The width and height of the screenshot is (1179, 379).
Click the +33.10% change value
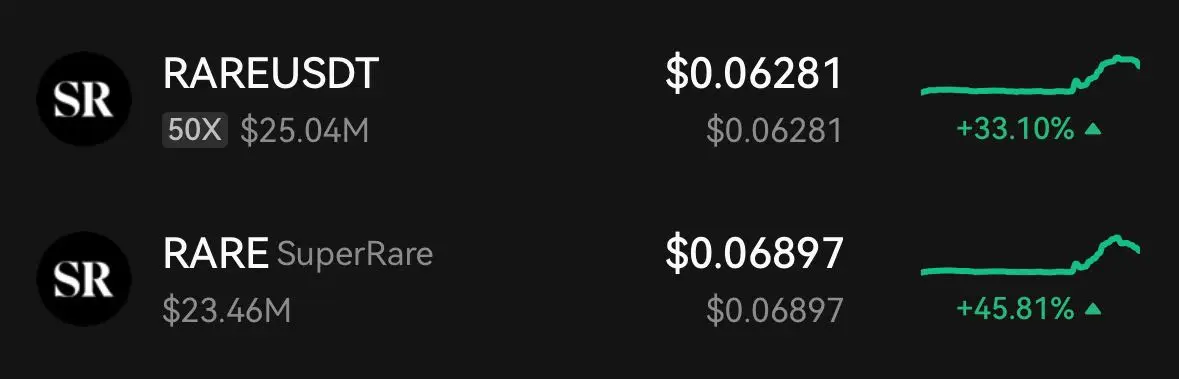tap(1015, 130)
